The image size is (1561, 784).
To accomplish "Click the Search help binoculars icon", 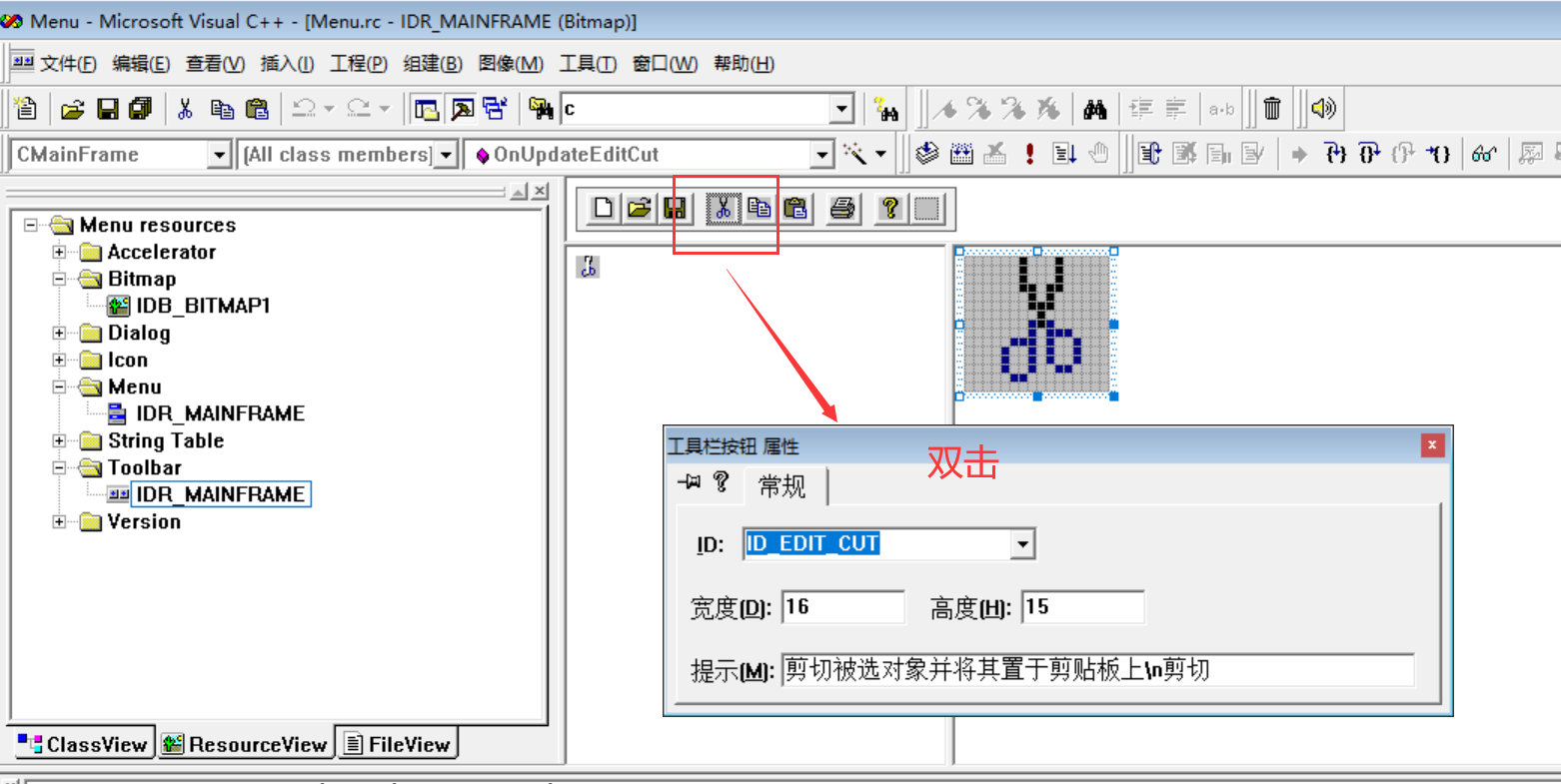I will tap(885, 108).
